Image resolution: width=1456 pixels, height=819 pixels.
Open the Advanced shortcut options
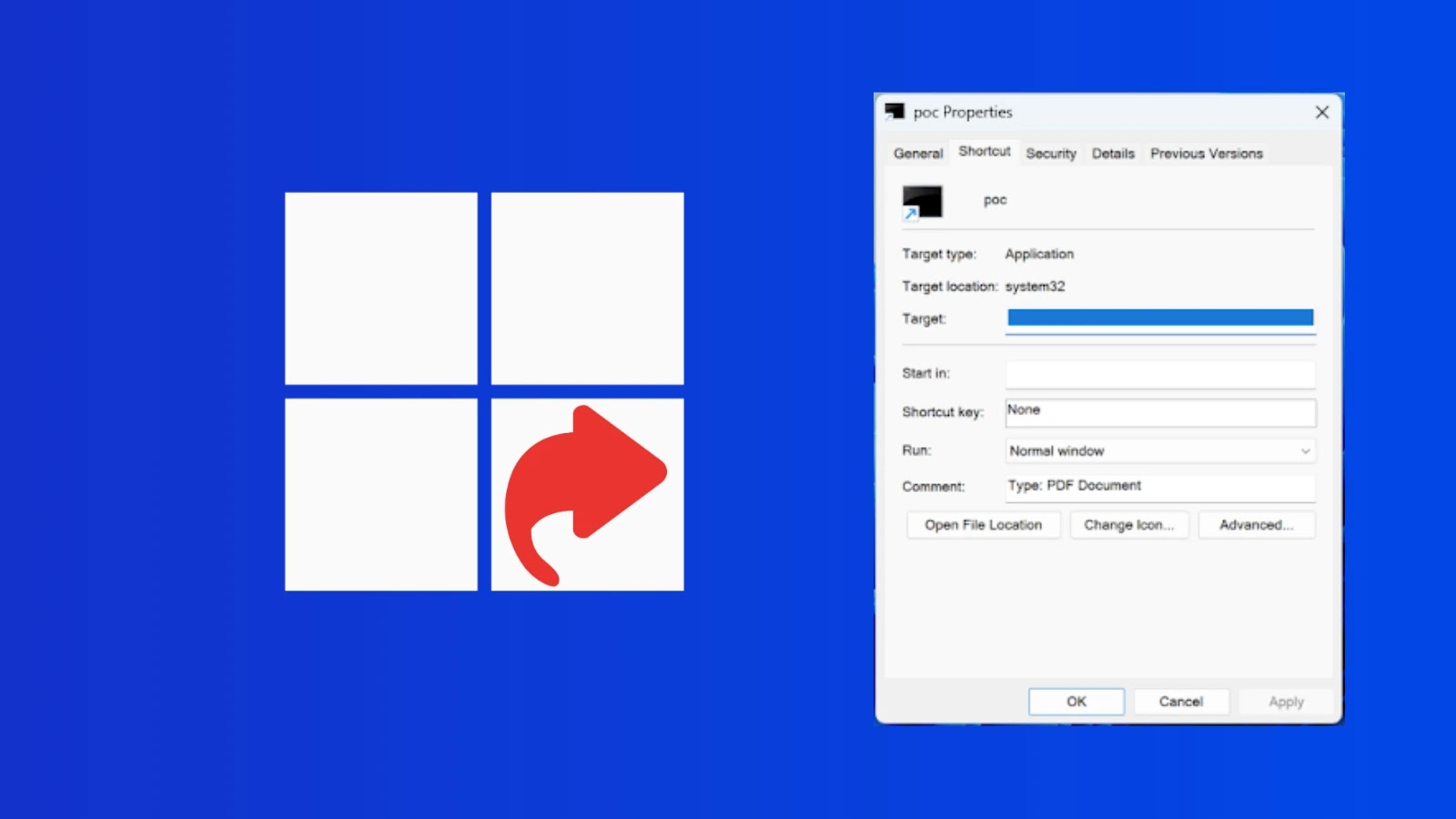click(x=1256, y=524)
